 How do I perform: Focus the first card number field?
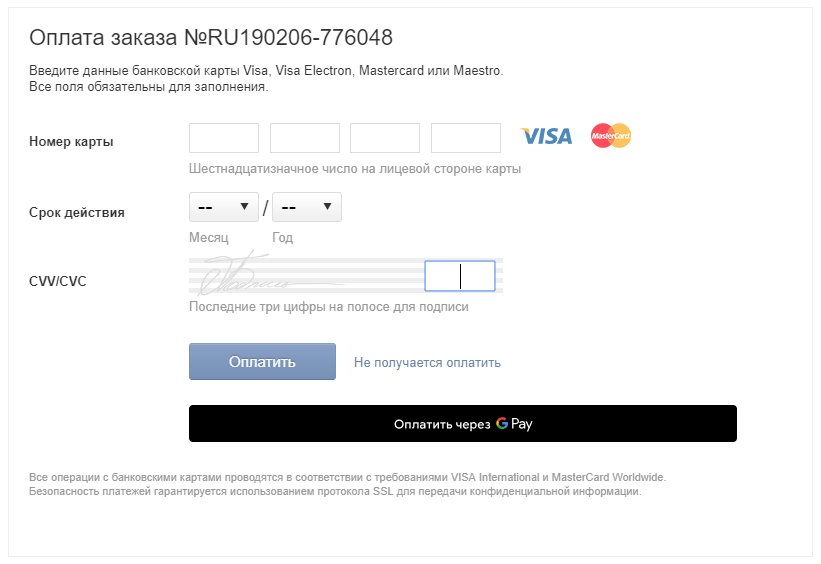(x=224, y=138)
